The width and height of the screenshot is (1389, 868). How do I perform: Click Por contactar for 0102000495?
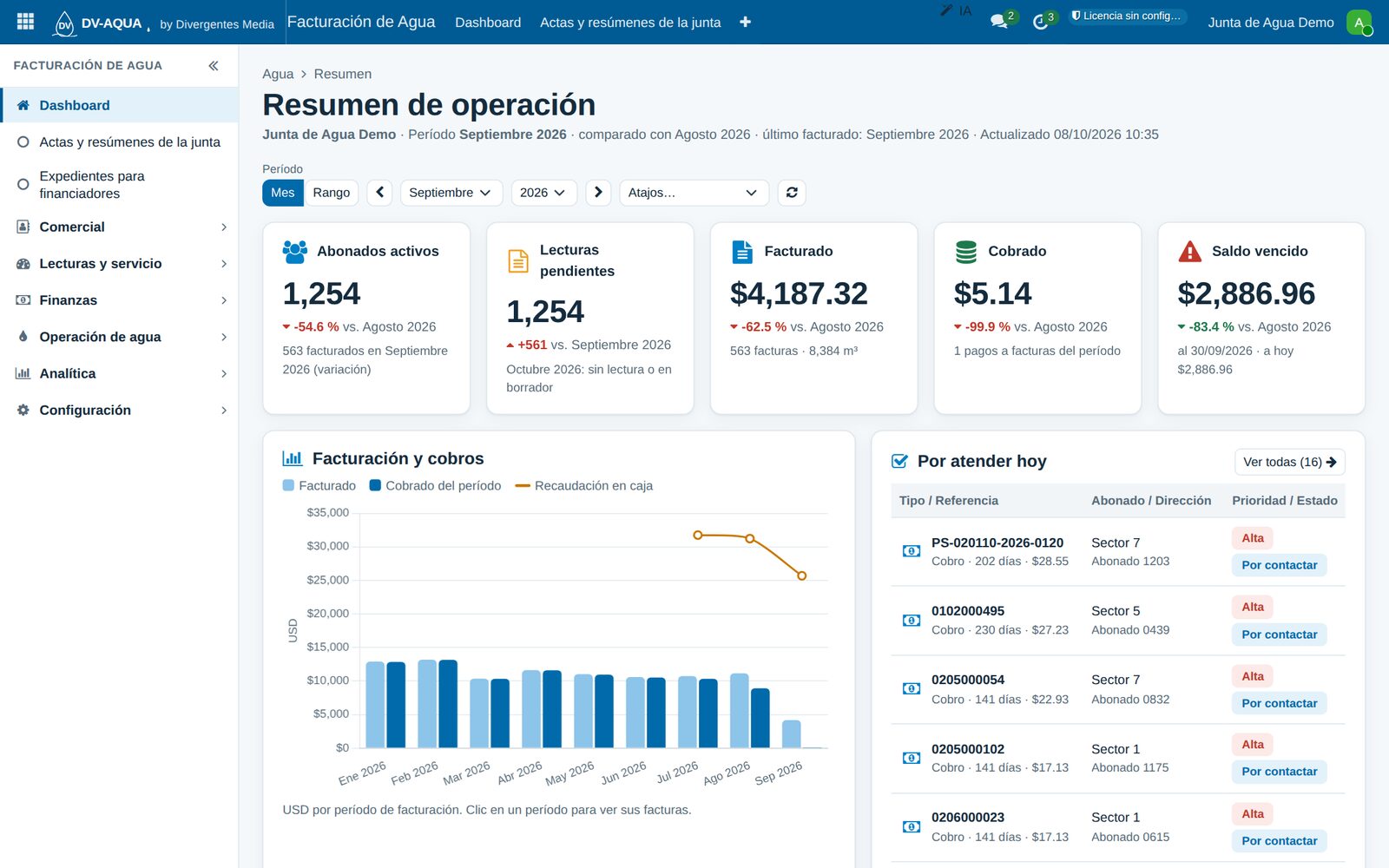[1279, 635]
